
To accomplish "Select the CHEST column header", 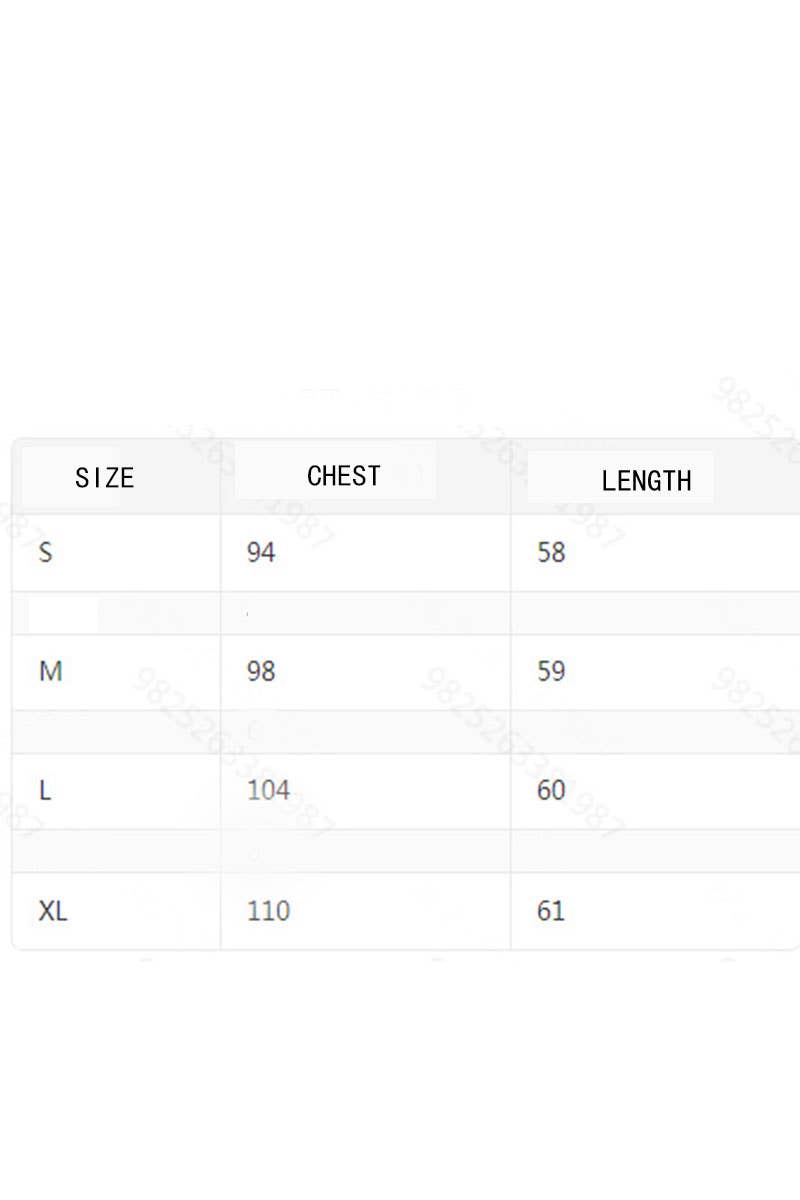I will (344, 476).
